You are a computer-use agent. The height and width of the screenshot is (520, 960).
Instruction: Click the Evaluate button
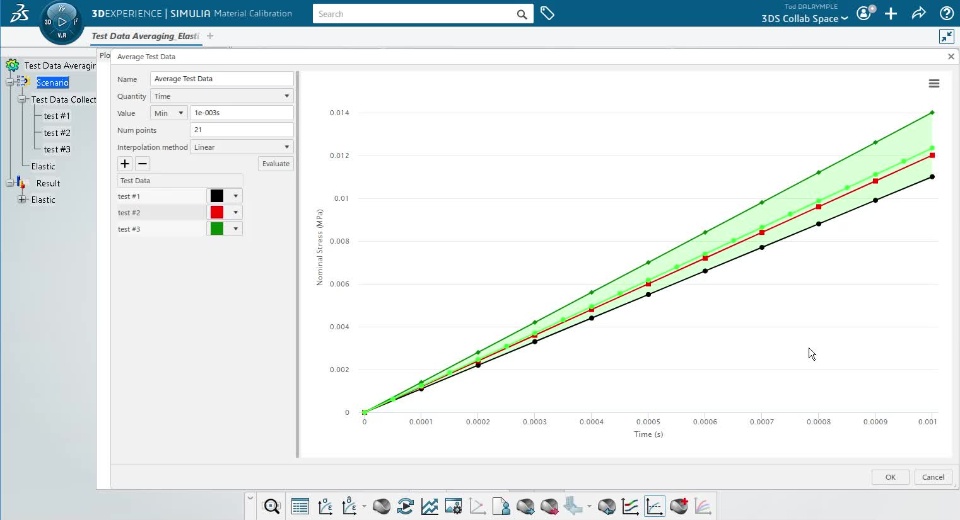276,164
